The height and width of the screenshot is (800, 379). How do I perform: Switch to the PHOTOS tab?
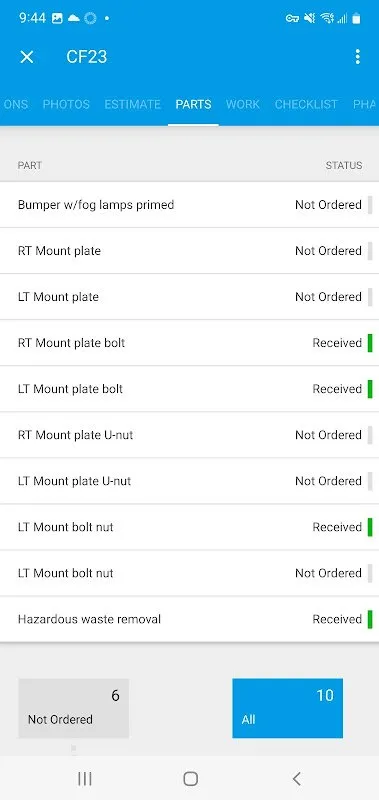tap(66, 105)
